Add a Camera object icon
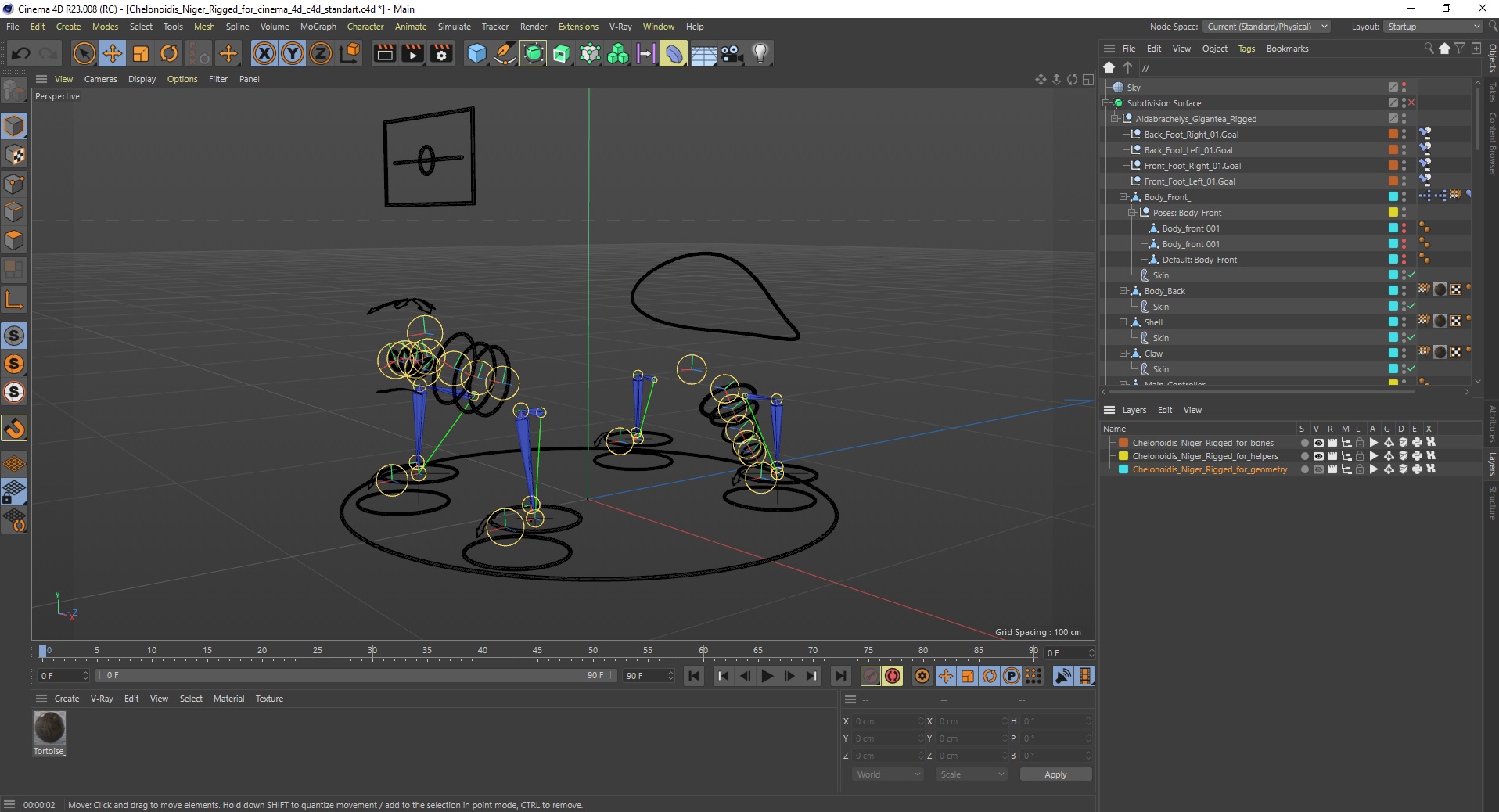The height and width of the screenshot is (812, 1499). coord(732,53)
